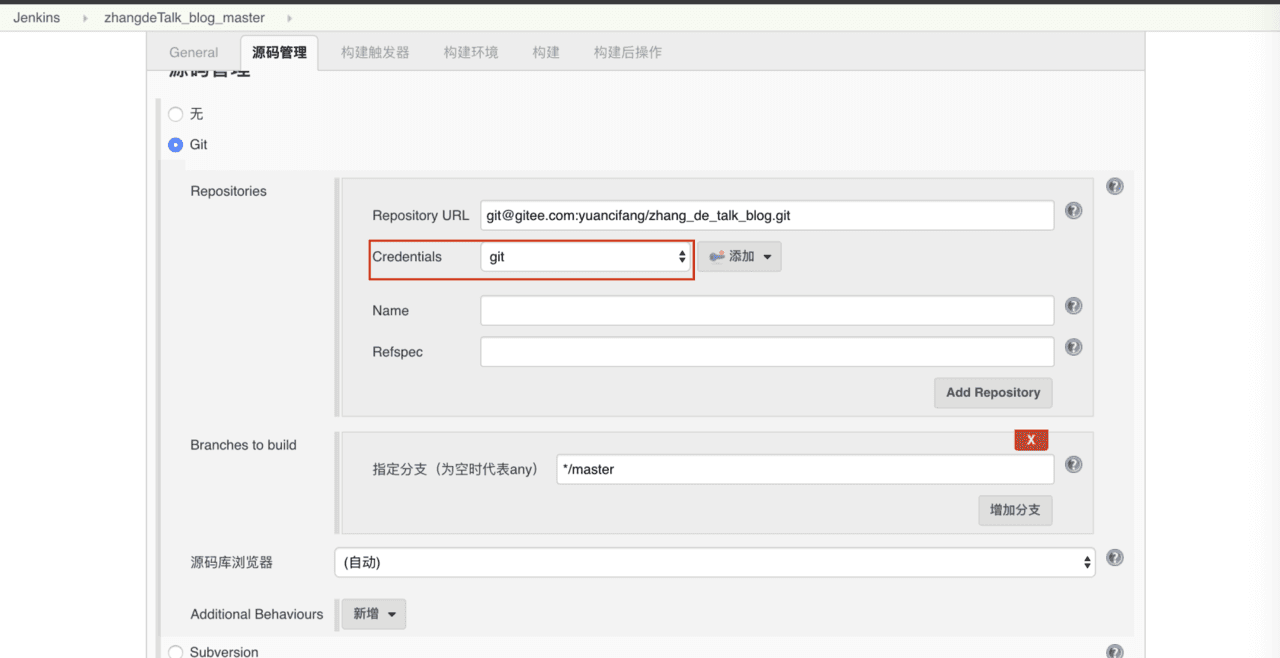Select the Subversion radio button
This screenshot has width=1280, height=658.
pos(176,652)
